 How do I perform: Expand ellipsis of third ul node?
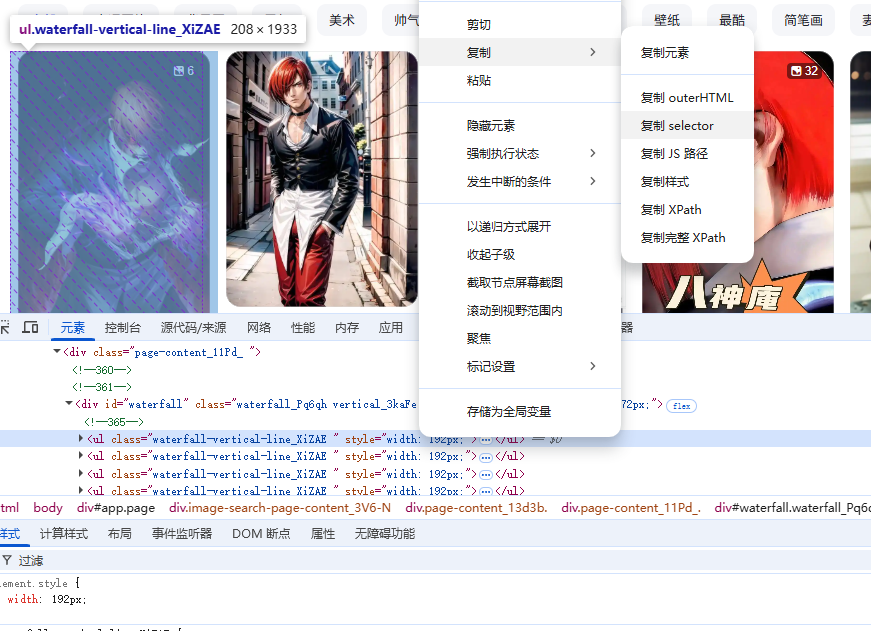[486, 475]
